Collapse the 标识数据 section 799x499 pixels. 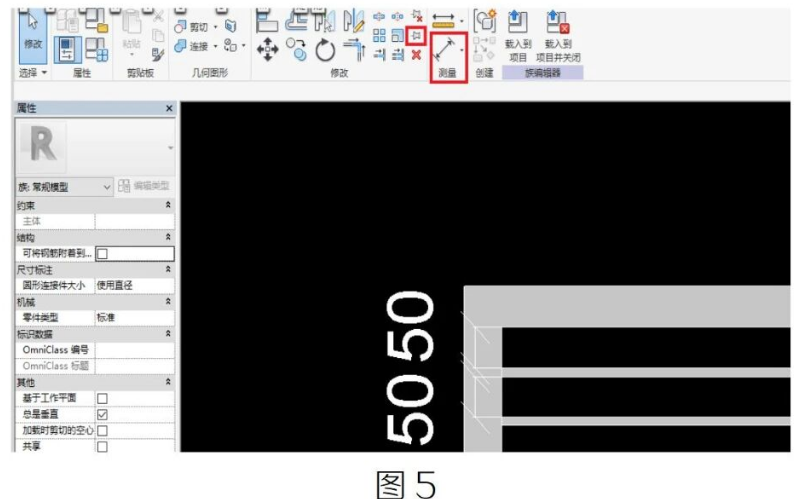(x=168, y=333)
